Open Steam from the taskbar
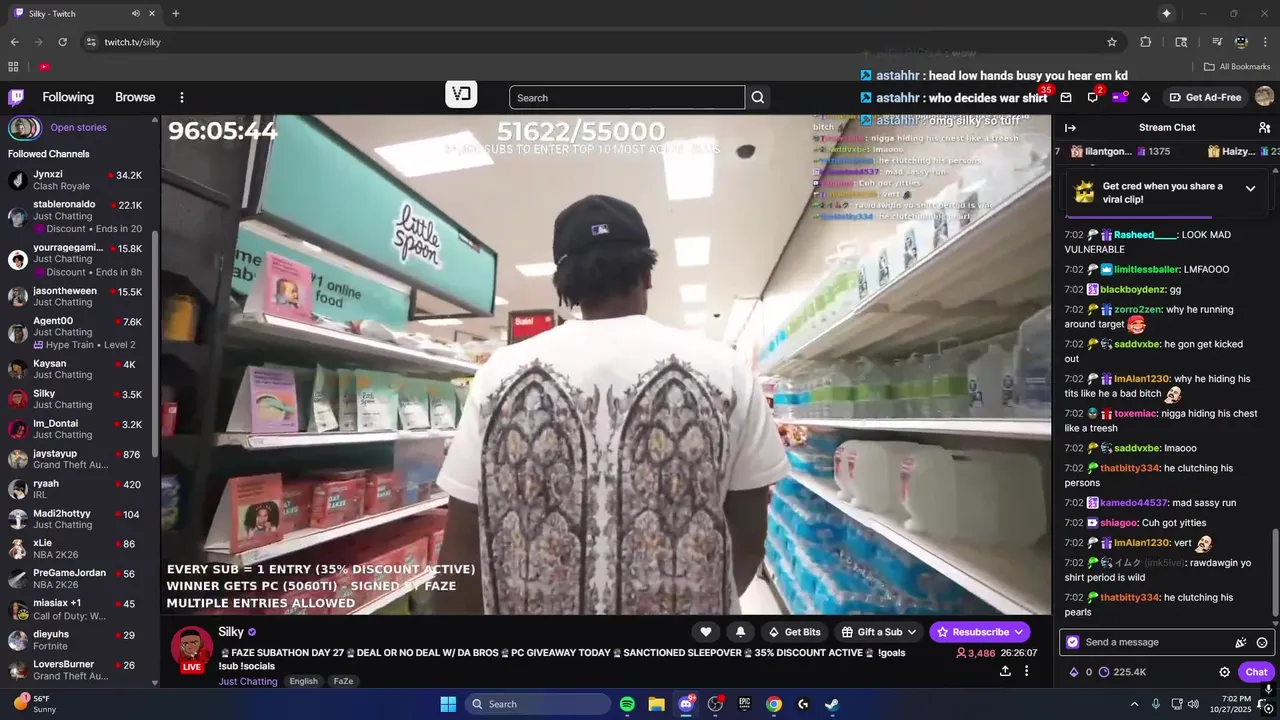1280x720 pixels. tap(832, 704)
